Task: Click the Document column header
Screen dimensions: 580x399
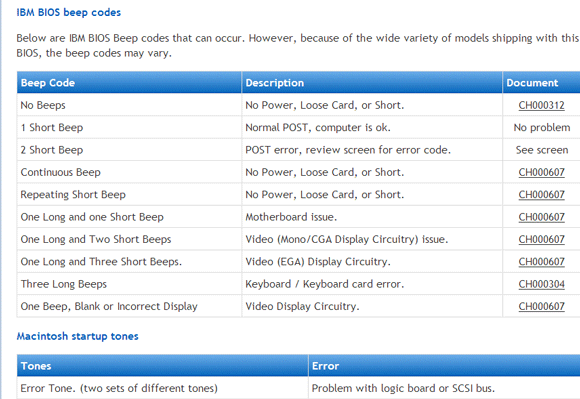Action: (542, 82)
